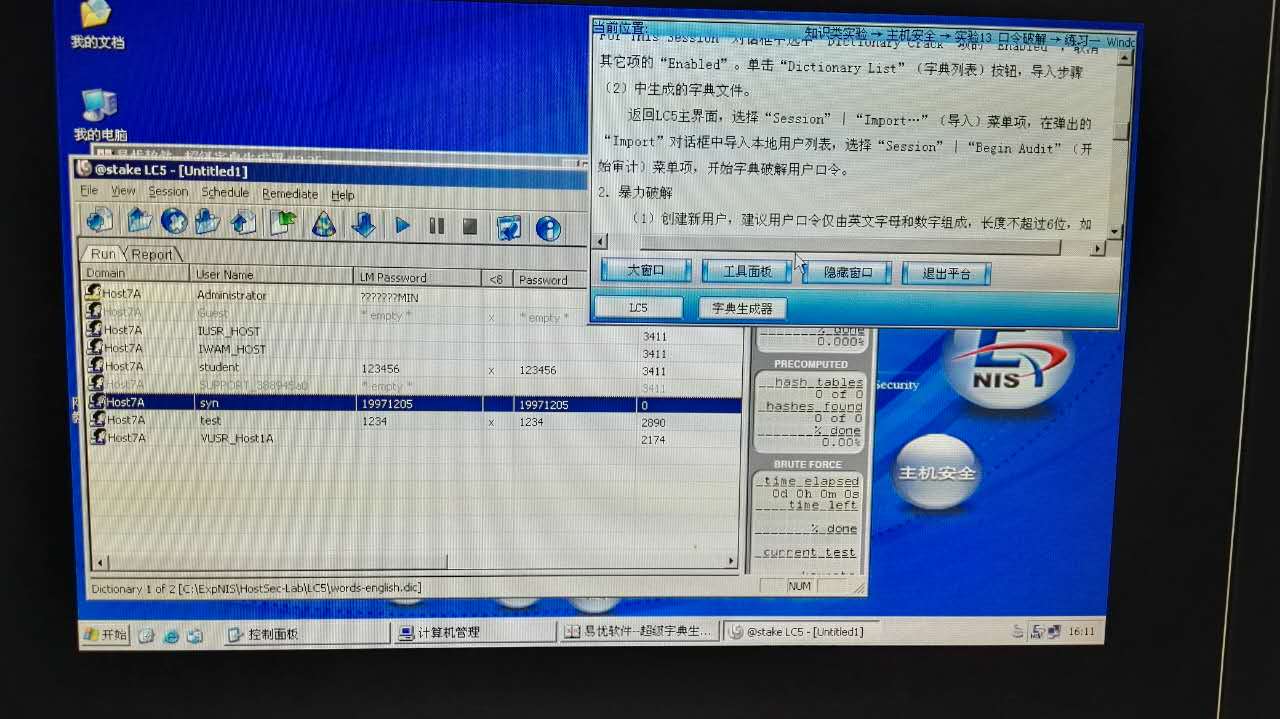Open the Help menu in LC5
This screenshot has width=1280, height=719.
pyautogui.click(x=343, y=195)
